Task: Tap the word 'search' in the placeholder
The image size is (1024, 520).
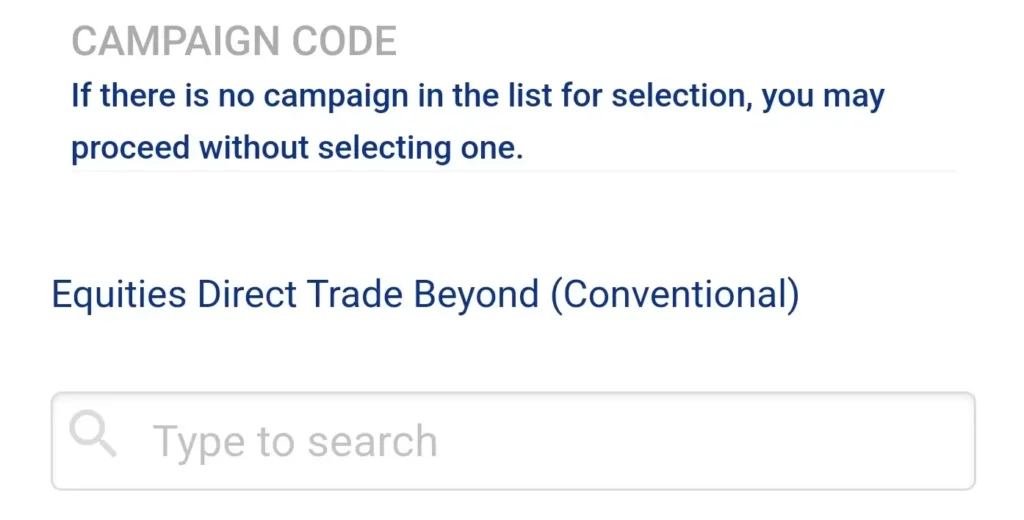Action: click(372, 442)
